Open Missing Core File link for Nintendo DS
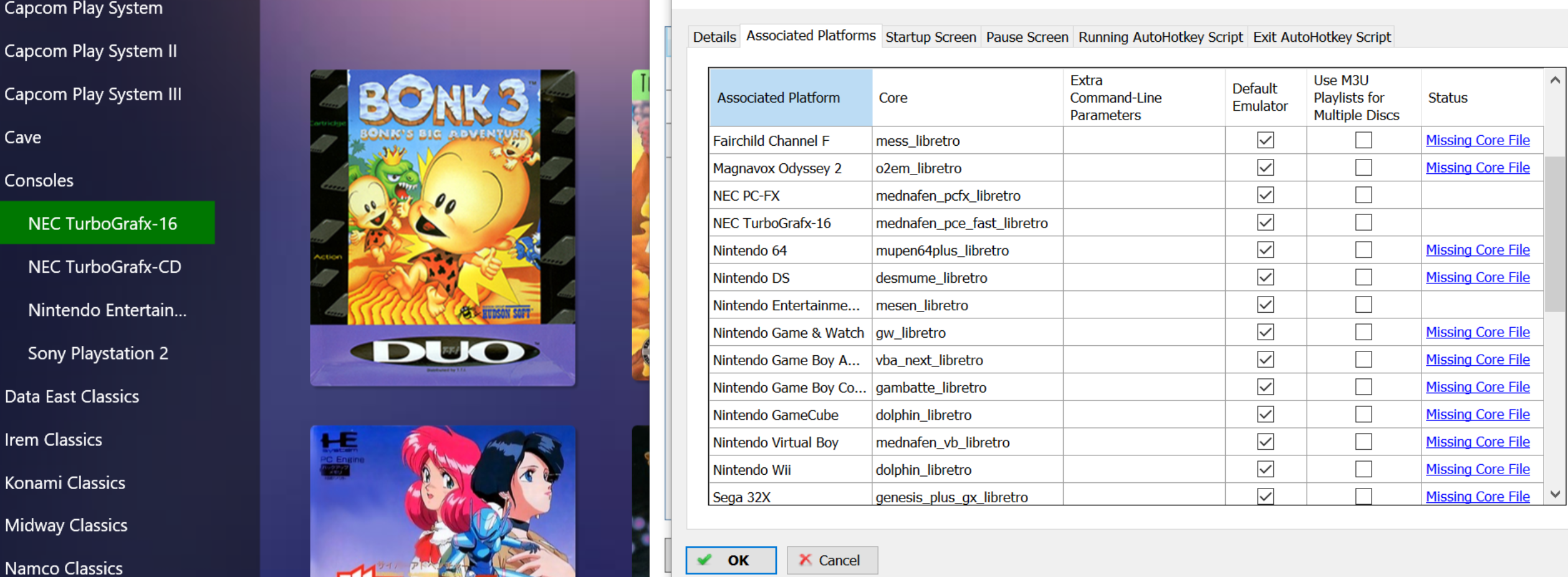The height and width of the screenshot is (577, 1568). 1478,277
